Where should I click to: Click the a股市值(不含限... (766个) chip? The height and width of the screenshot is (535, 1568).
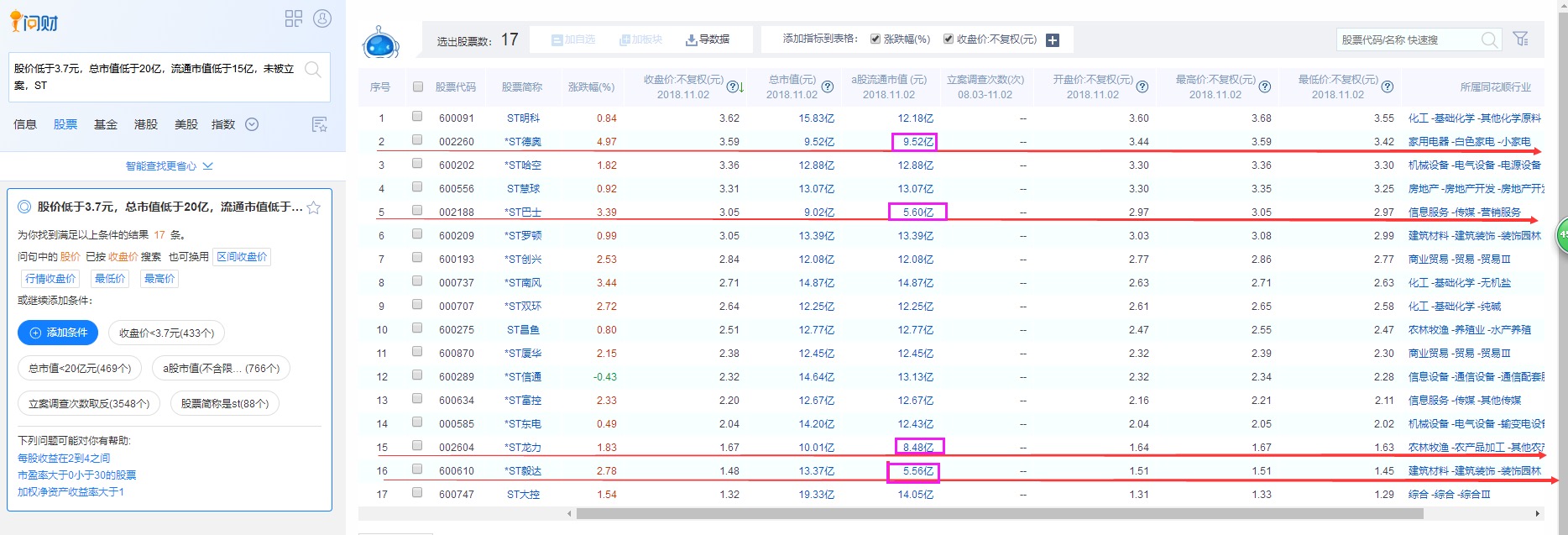click(x=221, y=368)
